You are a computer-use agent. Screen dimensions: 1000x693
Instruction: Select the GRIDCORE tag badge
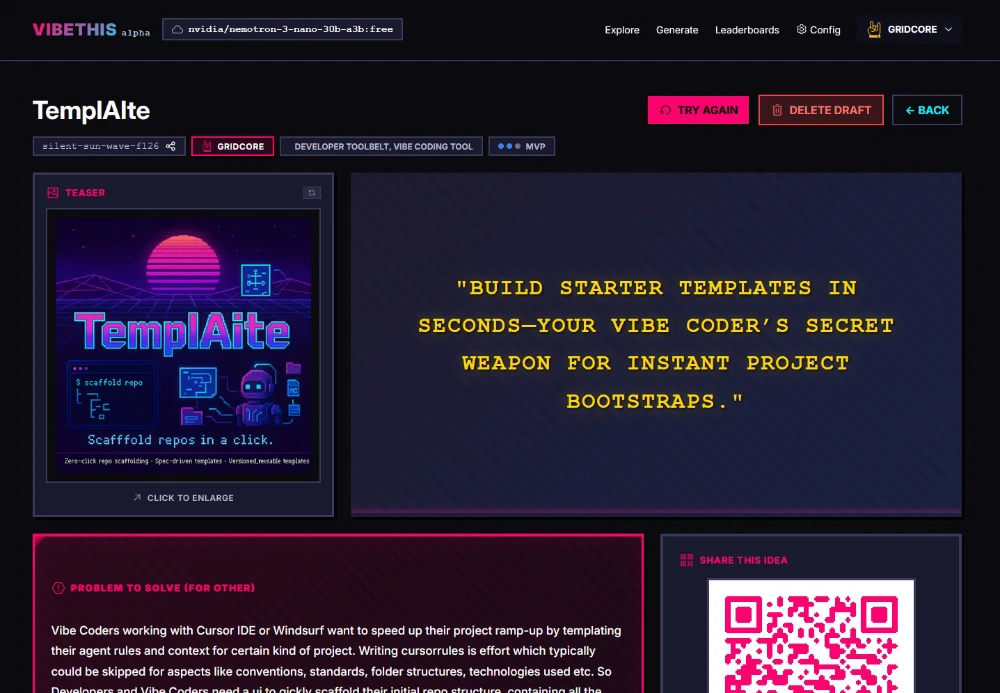click(x=232, y=147)
